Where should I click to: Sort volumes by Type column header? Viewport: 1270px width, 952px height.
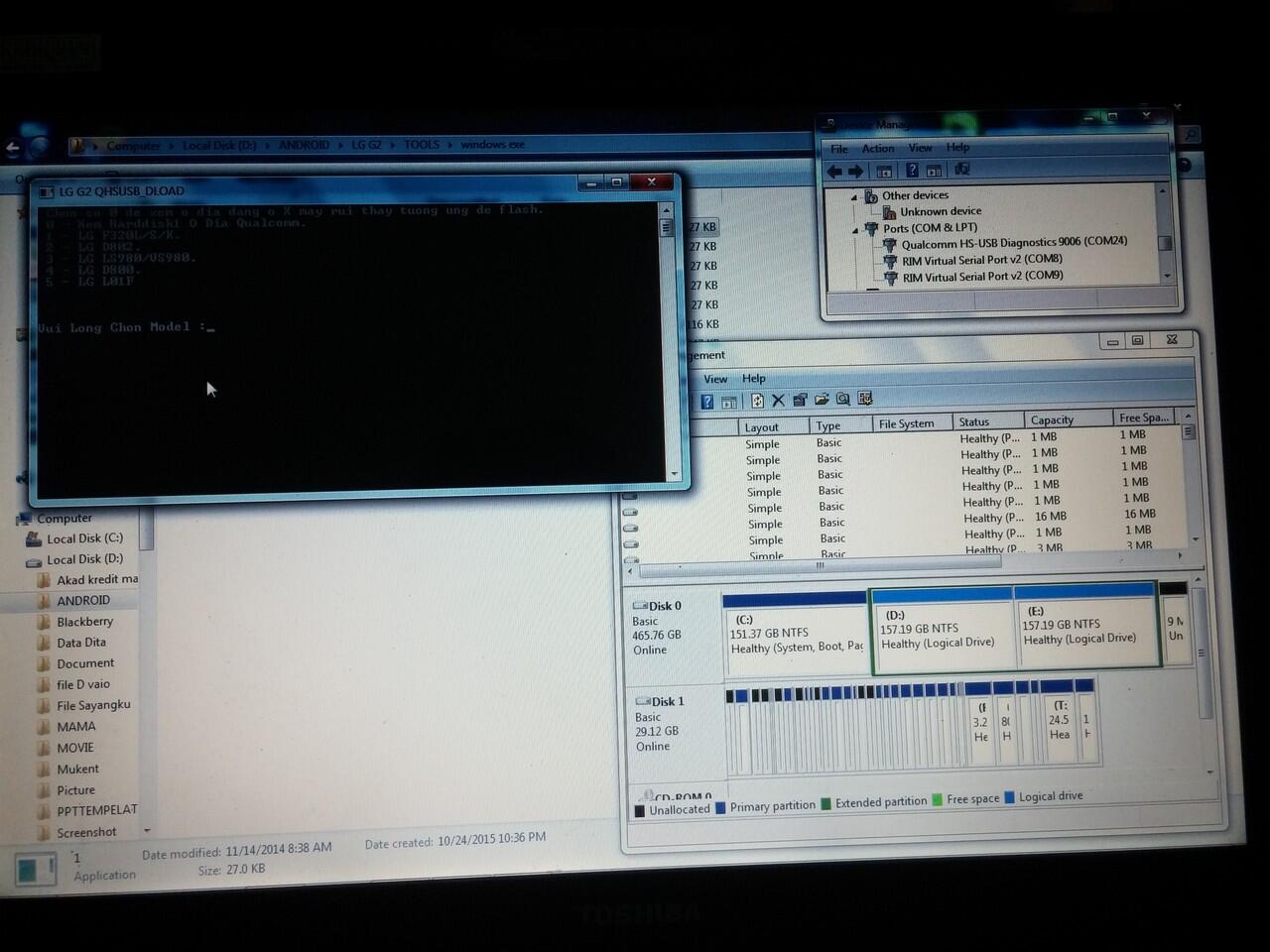click(840, 425)
